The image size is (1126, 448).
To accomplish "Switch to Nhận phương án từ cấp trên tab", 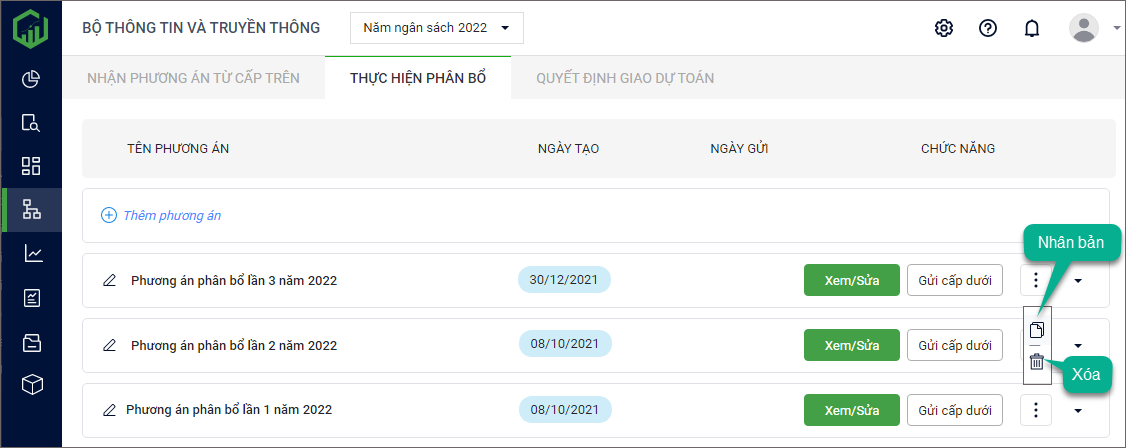I will tap(193, 78).
